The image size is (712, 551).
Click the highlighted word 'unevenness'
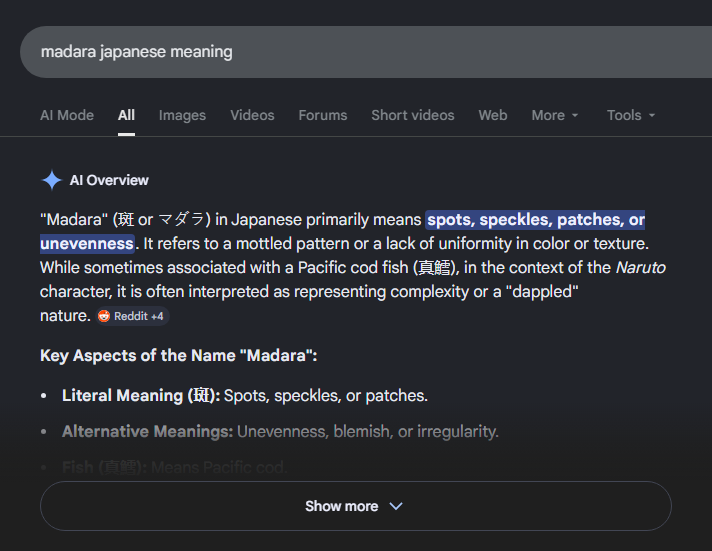87,243
